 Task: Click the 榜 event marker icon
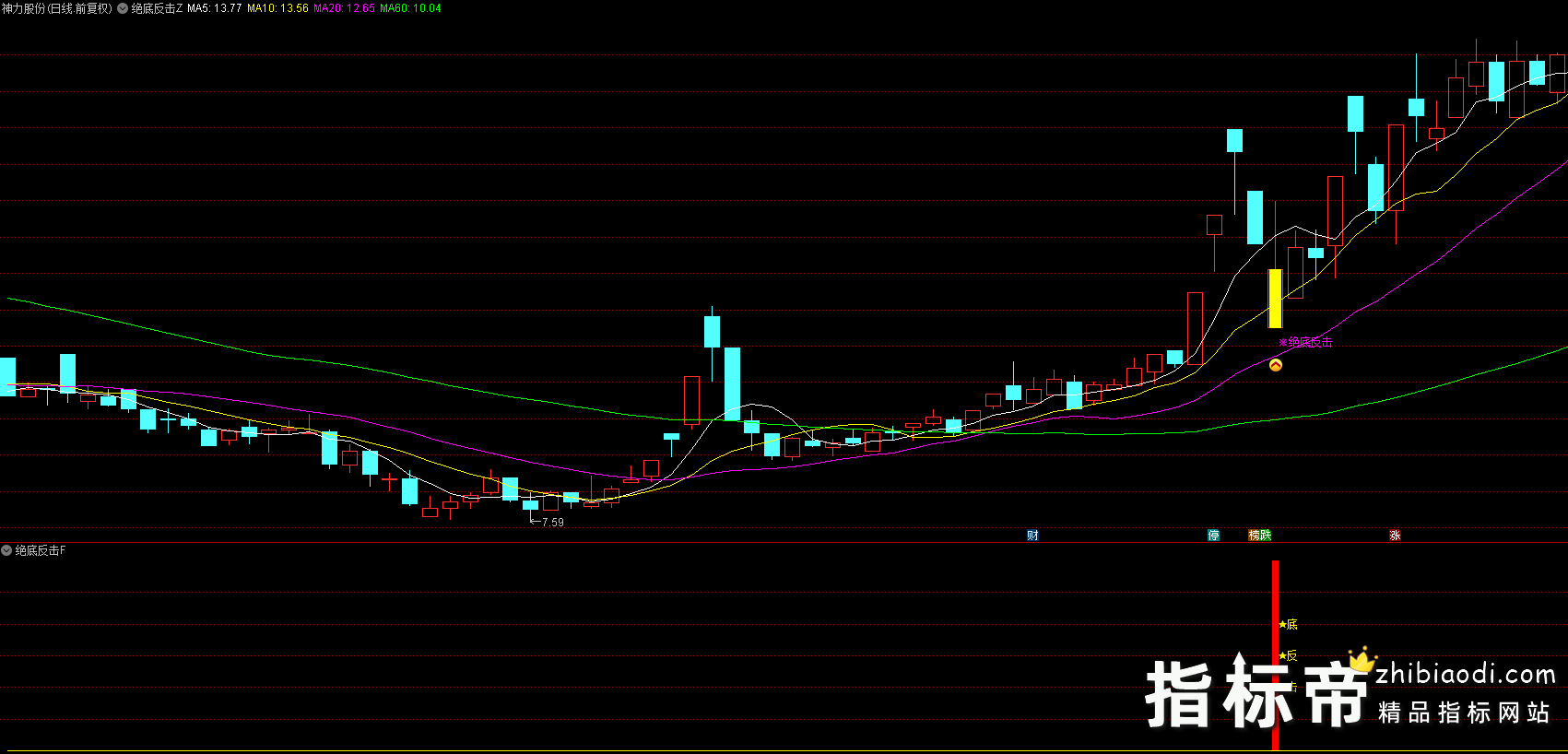[1255, 535]
